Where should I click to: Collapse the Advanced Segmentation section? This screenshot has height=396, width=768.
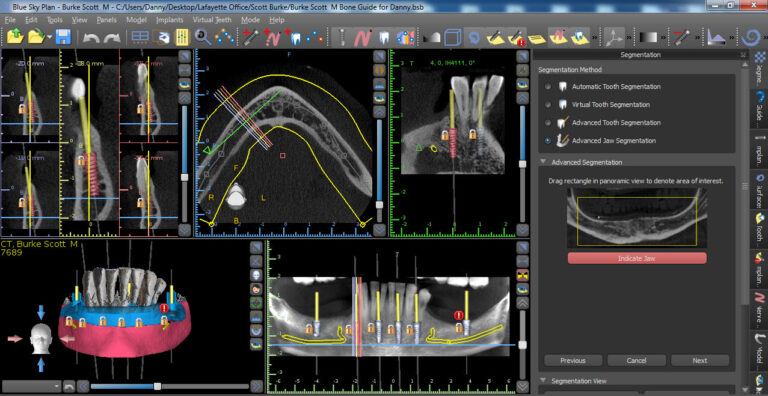[543, 162]
